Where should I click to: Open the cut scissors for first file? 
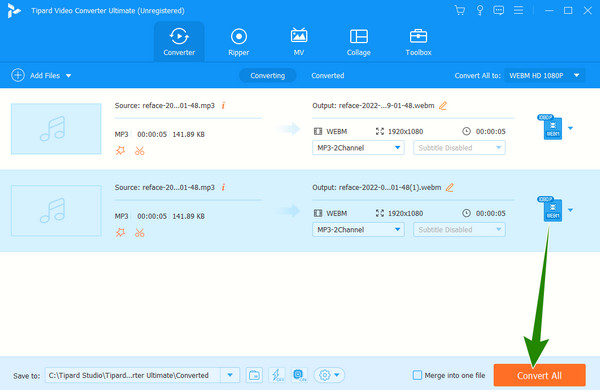[140, 151]
